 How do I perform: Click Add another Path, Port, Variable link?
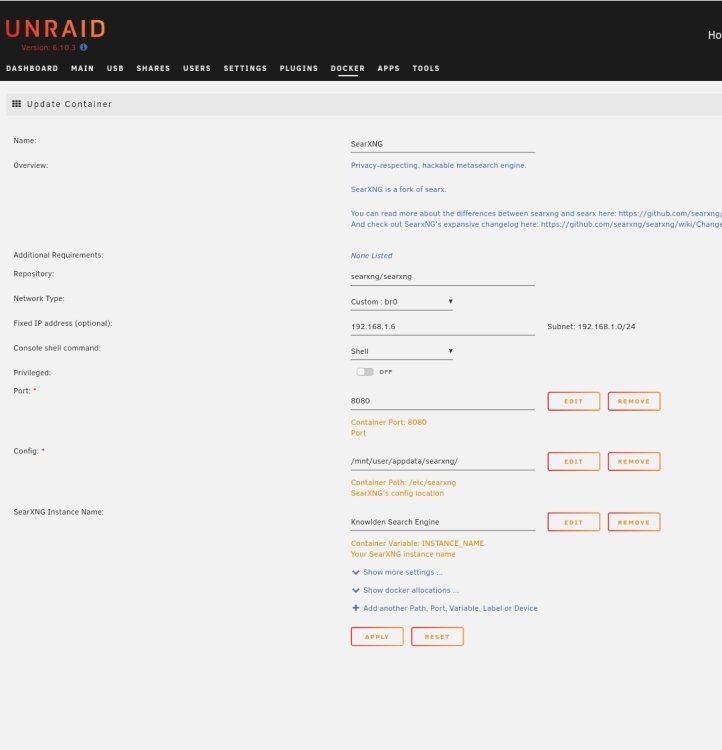coord(450,608)
